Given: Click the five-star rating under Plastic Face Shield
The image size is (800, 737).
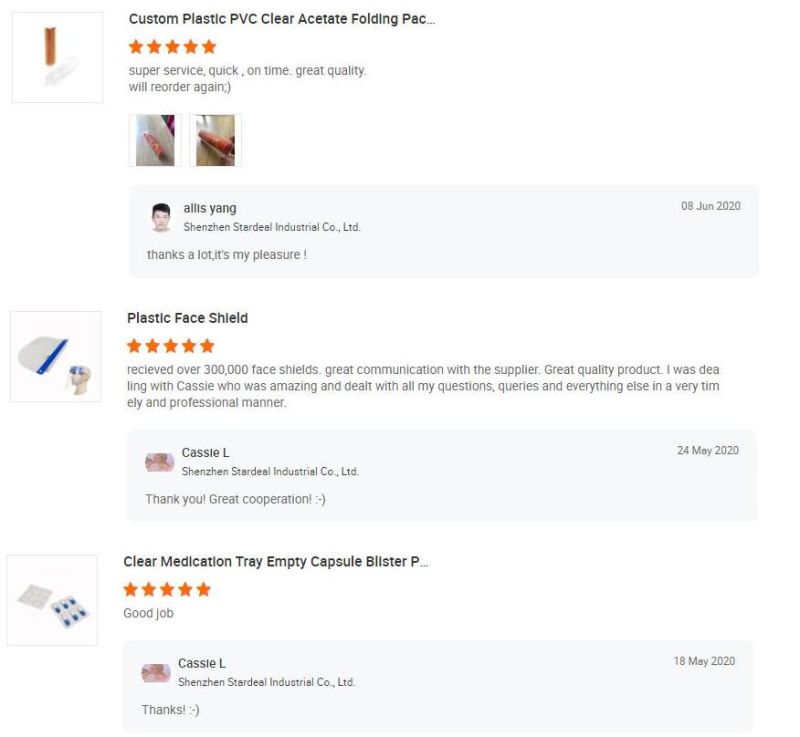Looking at the screenshot, I should tap(171, 346).
